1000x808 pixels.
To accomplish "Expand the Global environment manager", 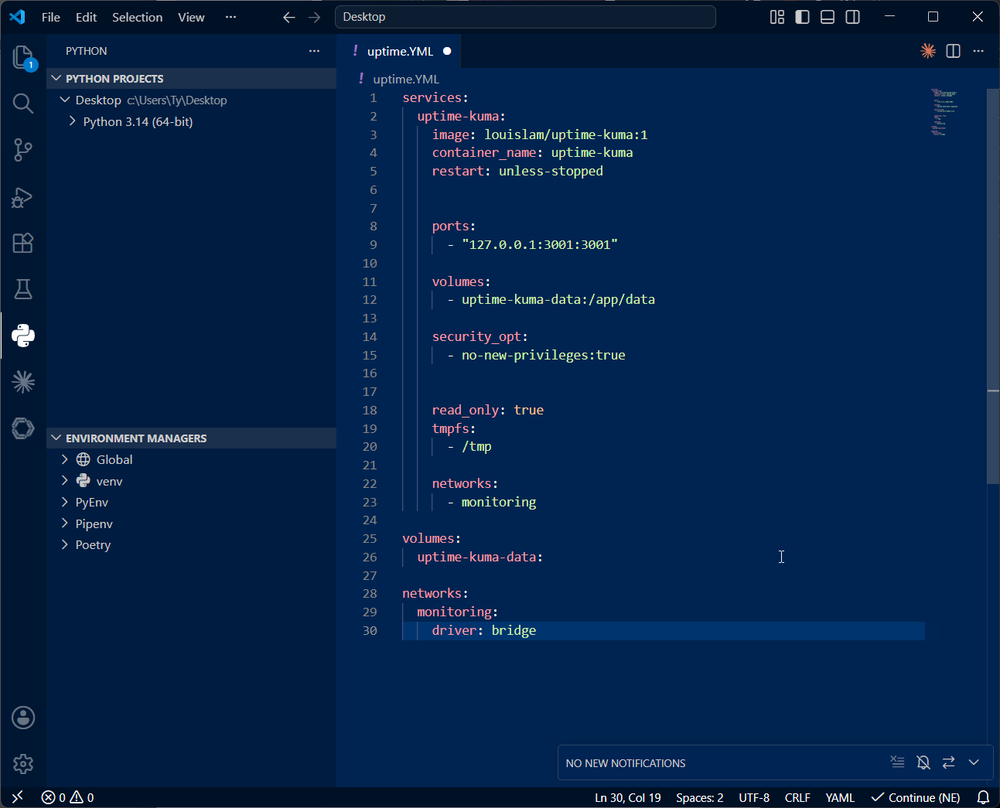I will coord(64,459).
